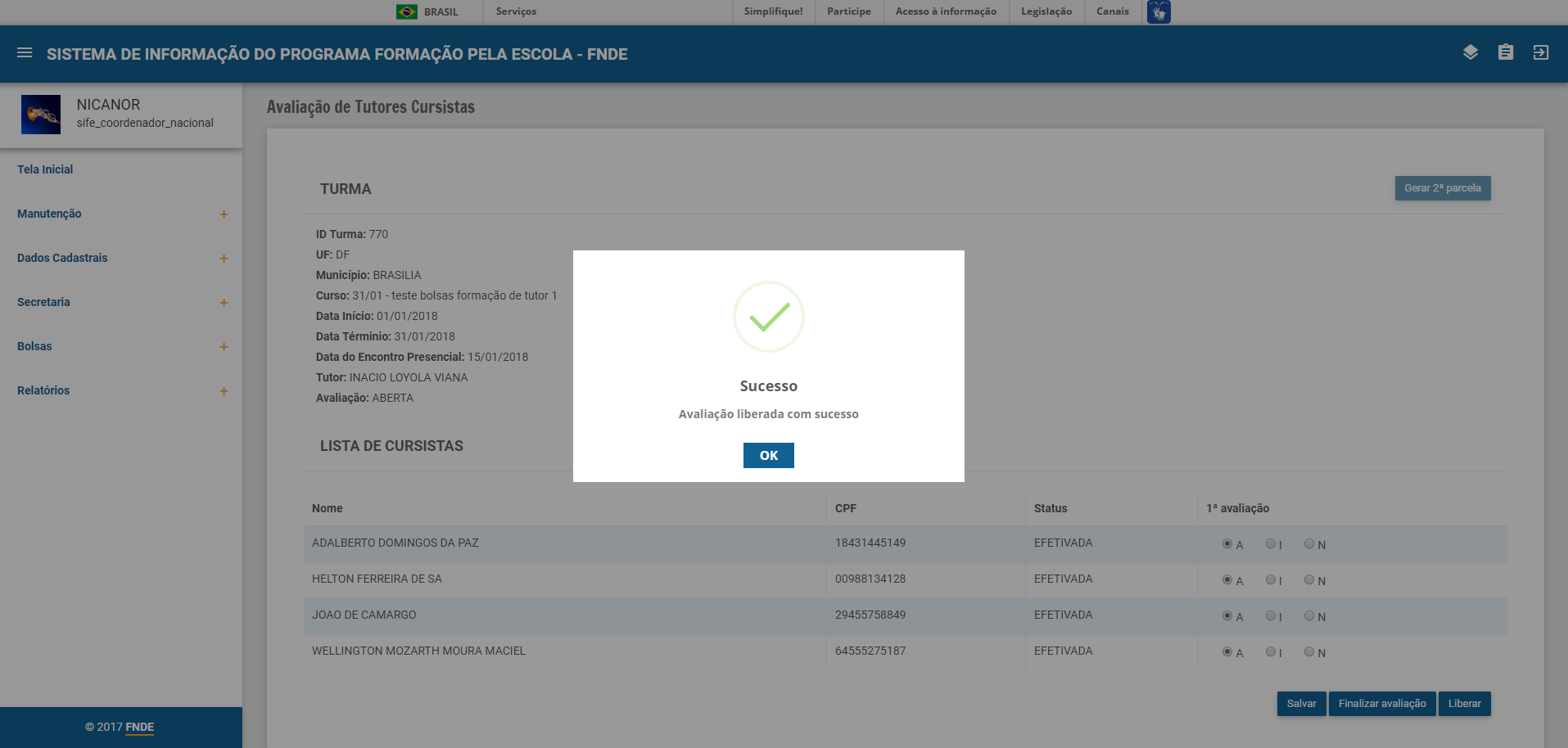Click the logout exit icon

1540,52
